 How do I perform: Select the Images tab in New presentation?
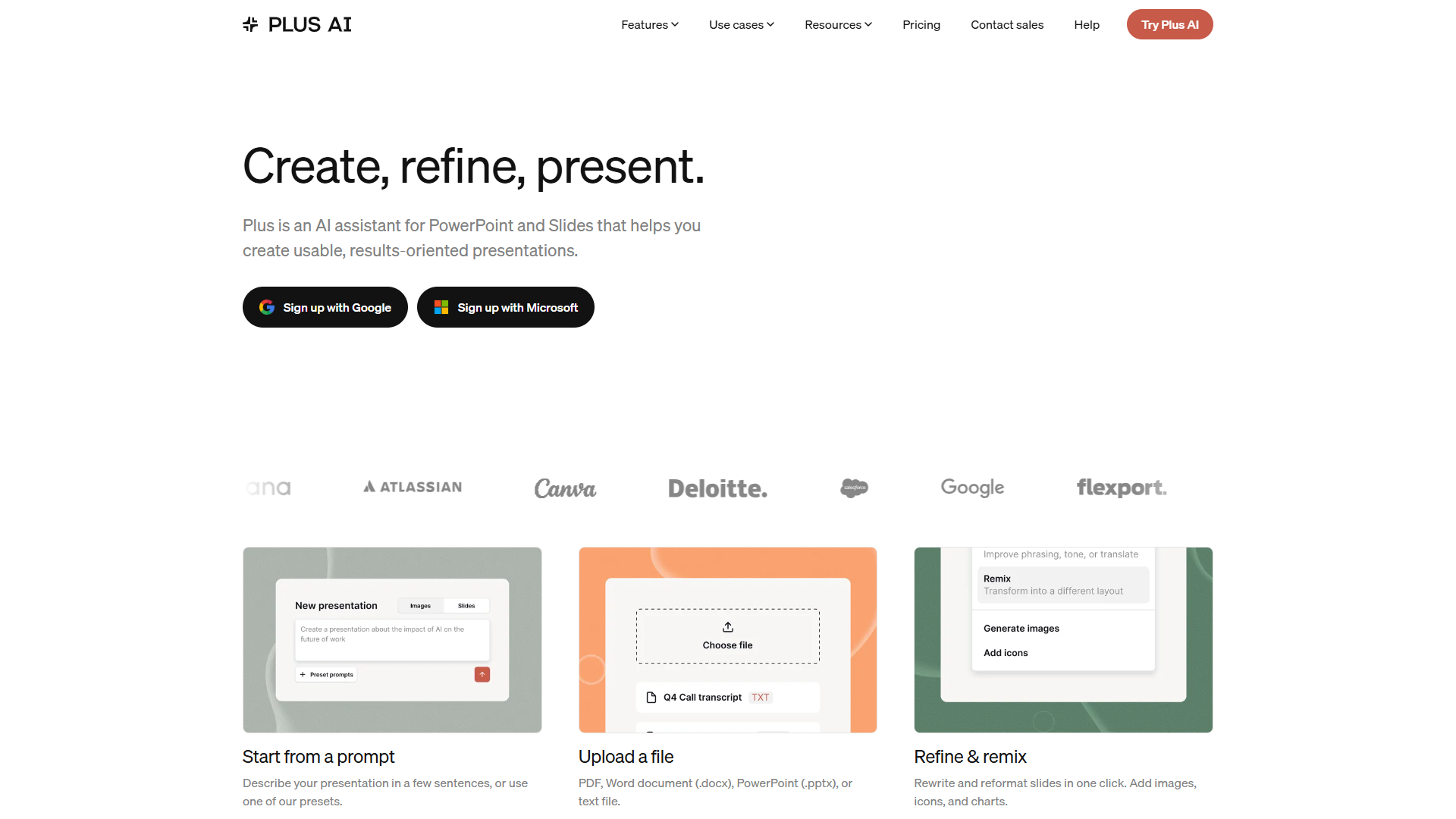pyautogui.click(x=420, y=606)
